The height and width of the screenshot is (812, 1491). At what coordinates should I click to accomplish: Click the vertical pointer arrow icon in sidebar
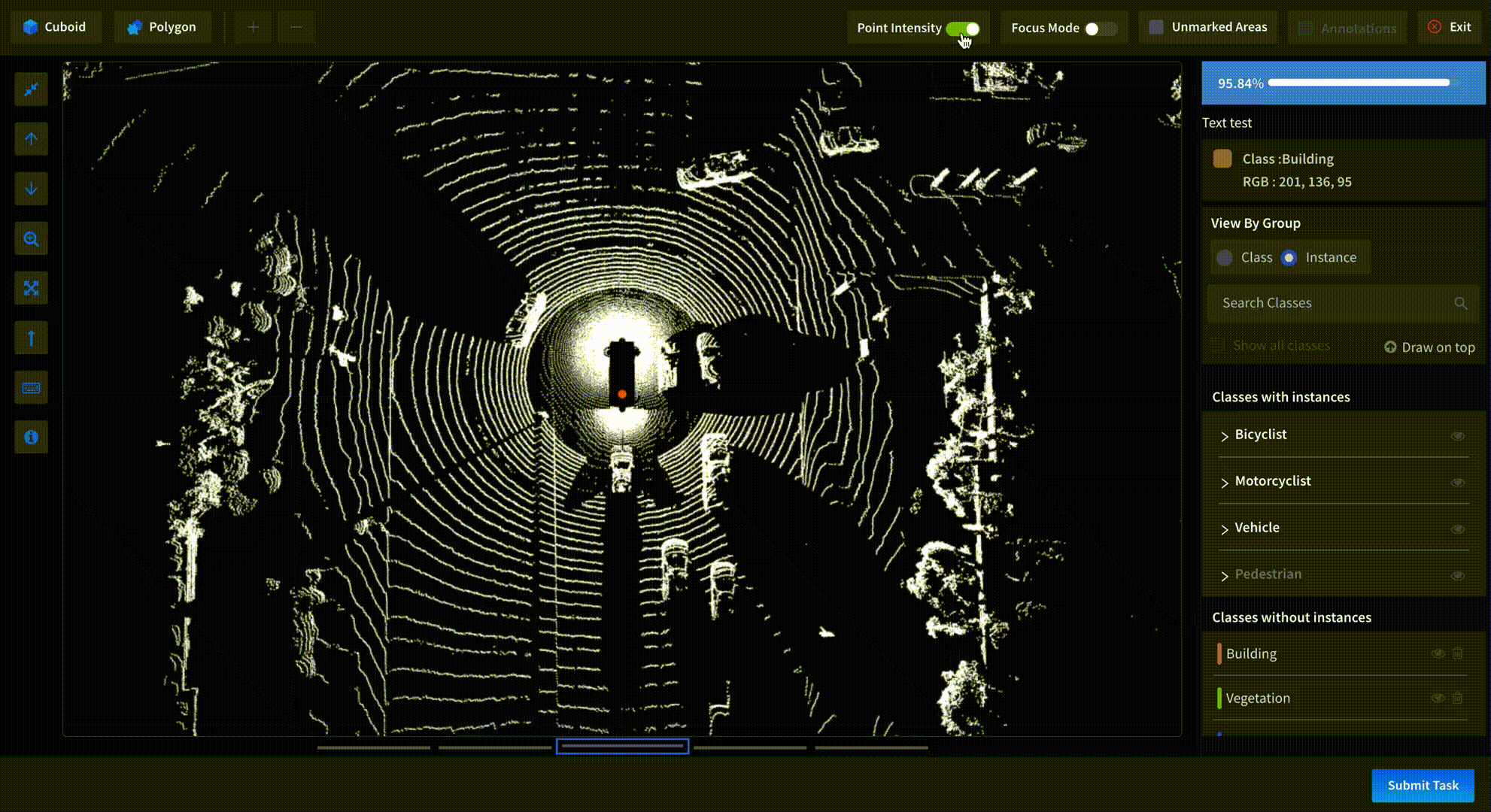tap(31, 338)
